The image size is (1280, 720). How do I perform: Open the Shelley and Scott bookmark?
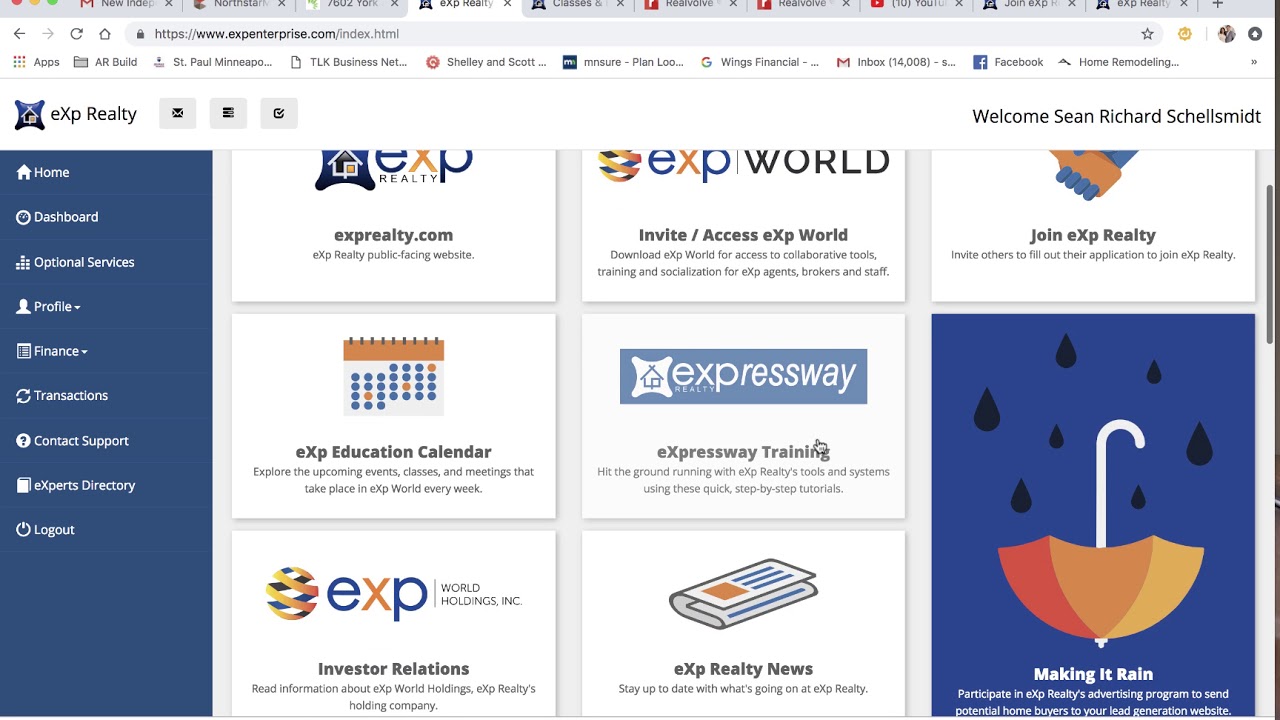click(x=486, y=62)
